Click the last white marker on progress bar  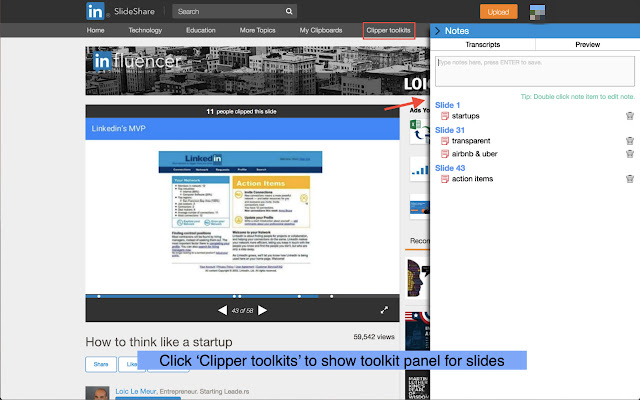pos(331,296)
